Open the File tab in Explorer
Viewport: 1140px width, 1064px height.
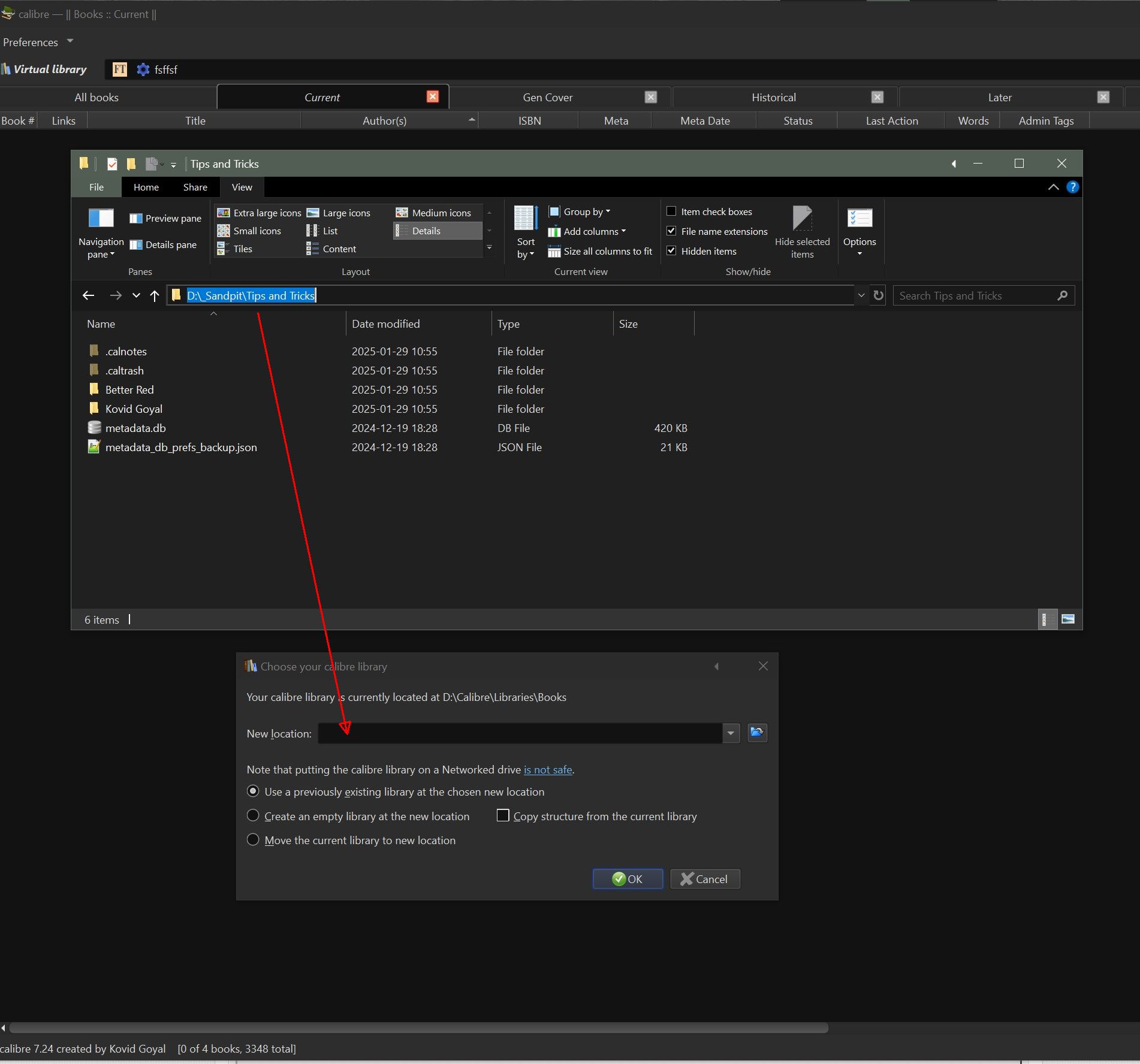pyautogui.click(x=96, y=188)
